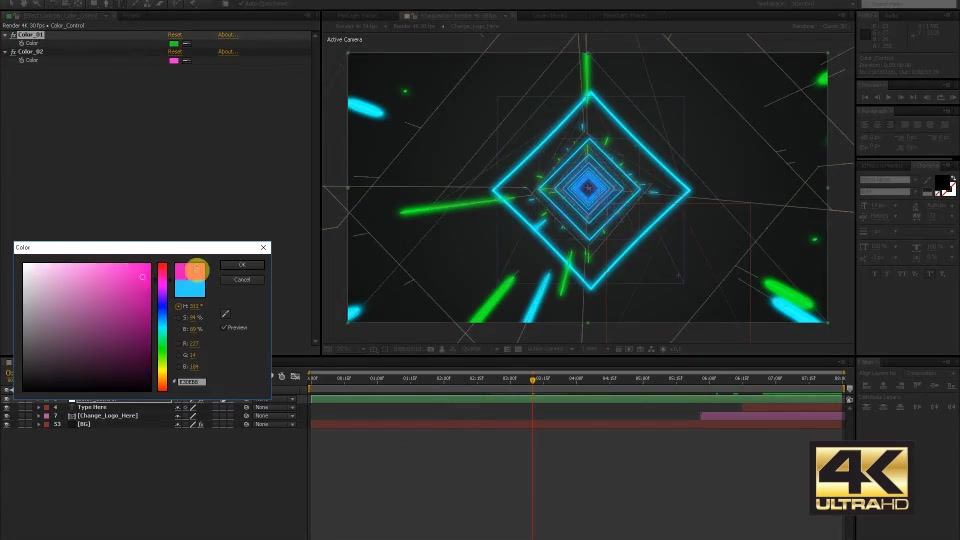The width and height of the screenshot is (960, 540).
Task: Click the hex color value input field
Action: pos(192,381)
